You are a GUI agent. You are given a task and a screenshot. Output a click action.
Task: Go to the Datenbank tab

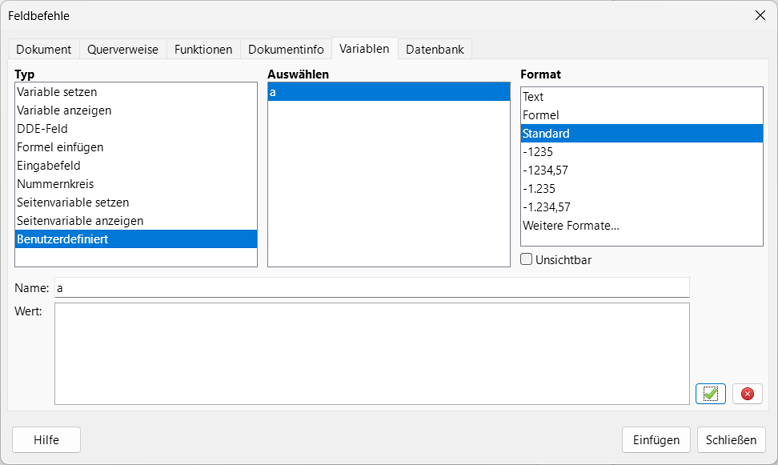[435, 49]
